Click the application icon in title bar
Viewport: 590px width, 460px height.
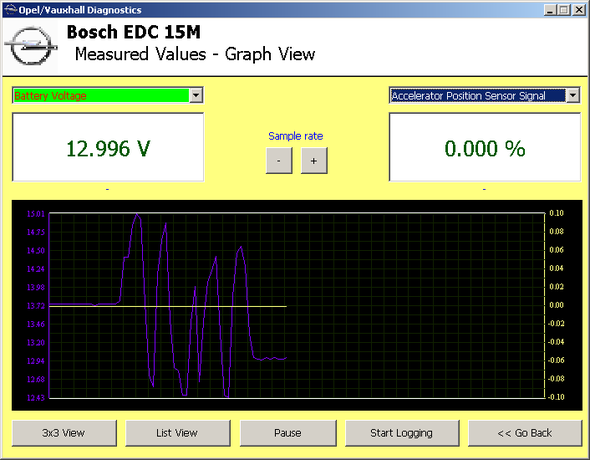point(10,9)
